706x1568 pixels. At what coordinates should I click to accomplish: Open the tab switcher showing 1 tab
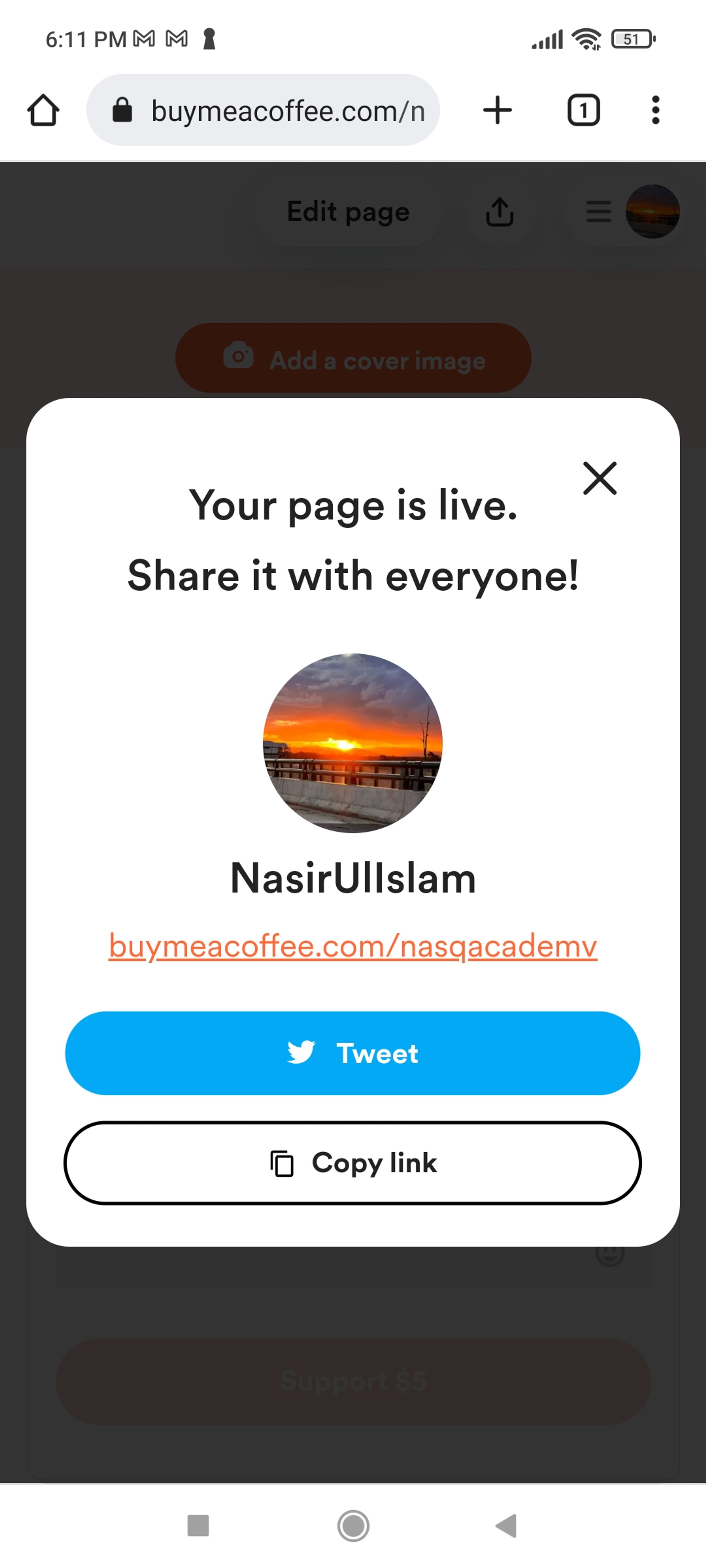click(x=584, y=110)
